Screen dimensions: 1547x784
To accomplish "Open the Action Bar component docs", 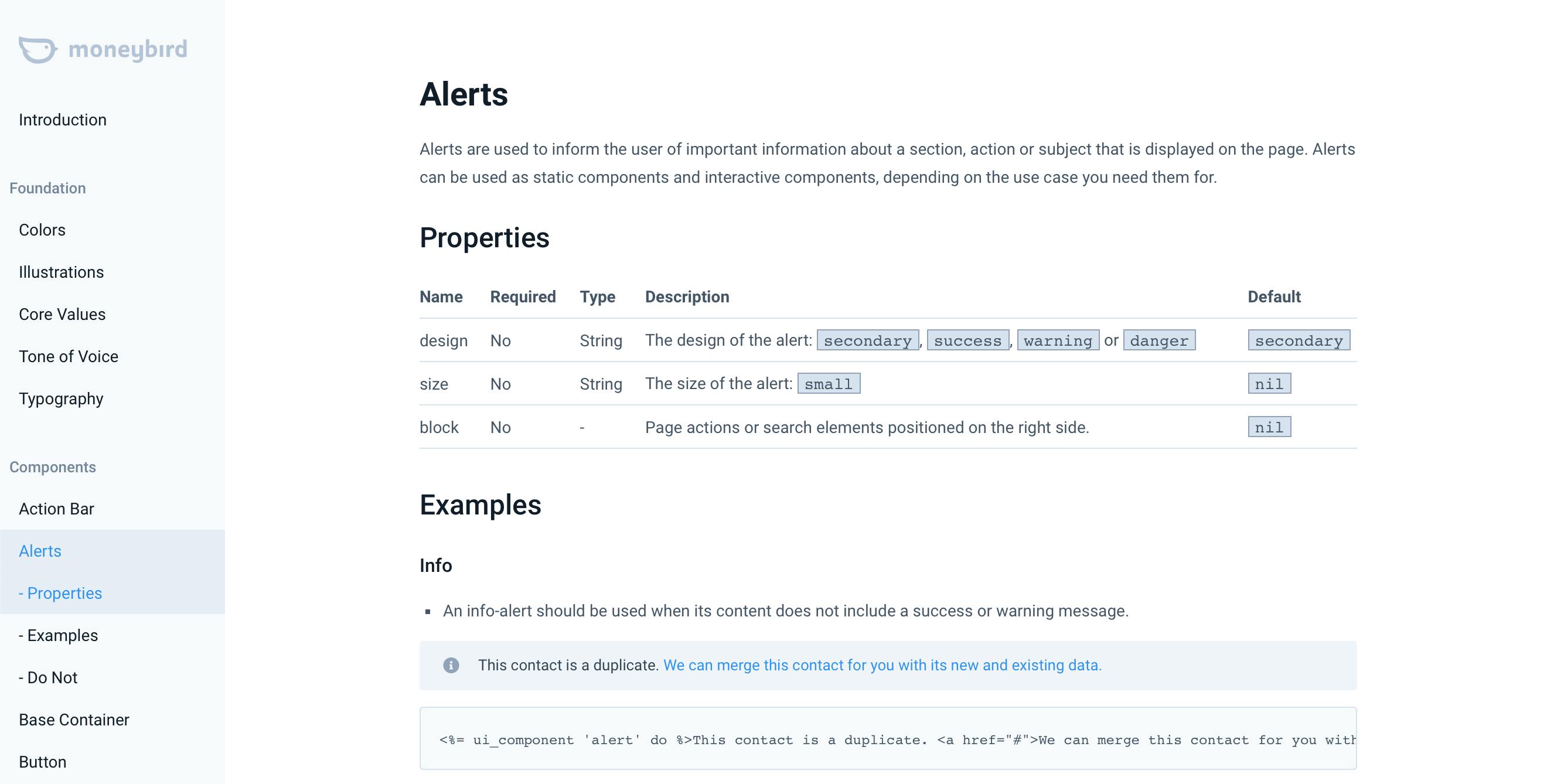I will point(56,509).
